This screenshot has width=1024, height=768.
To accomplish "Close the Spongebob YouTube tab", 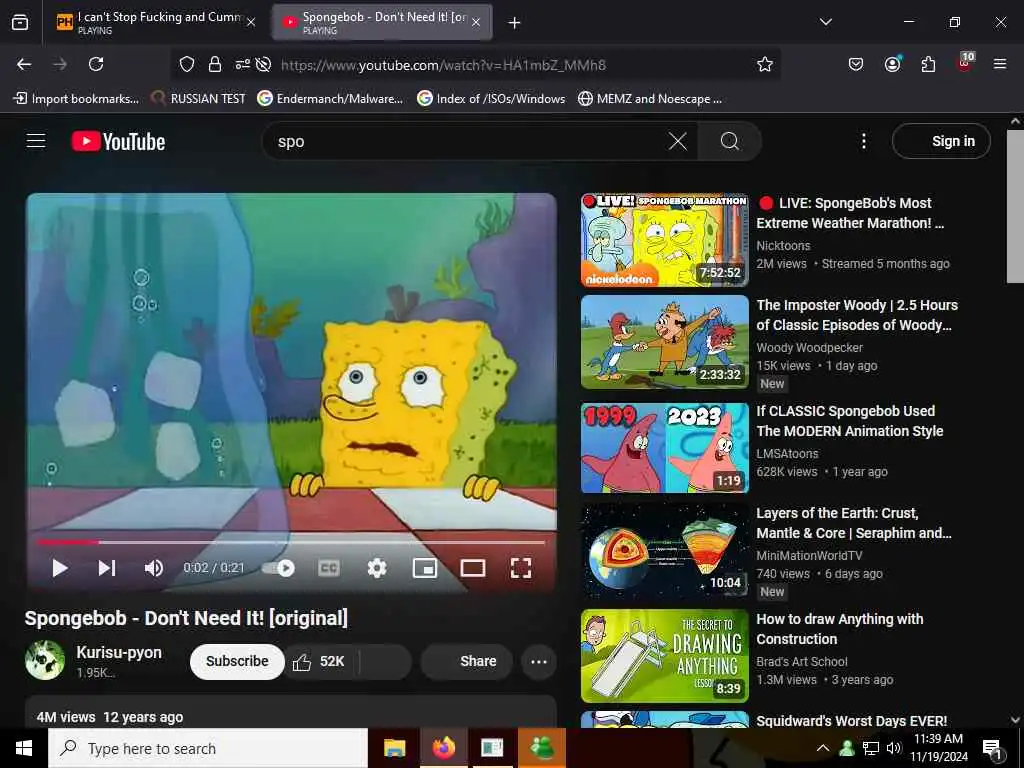I will coord(476,22).
